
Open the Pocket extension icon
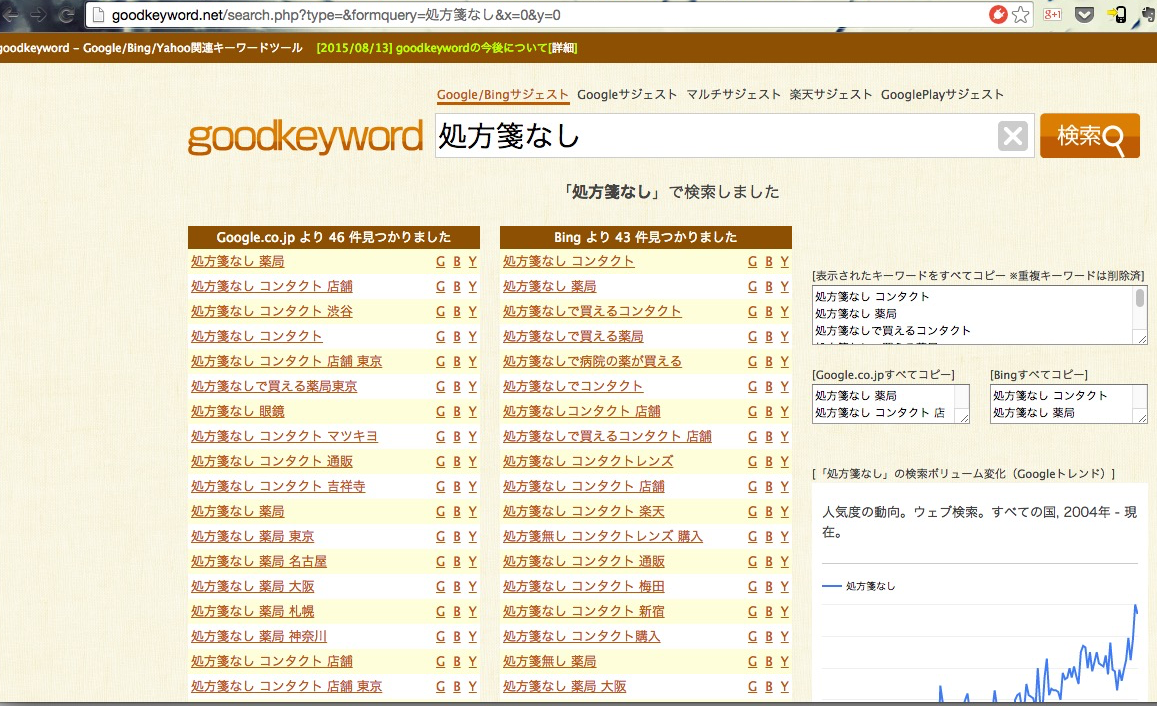[x=1084, y=15]
